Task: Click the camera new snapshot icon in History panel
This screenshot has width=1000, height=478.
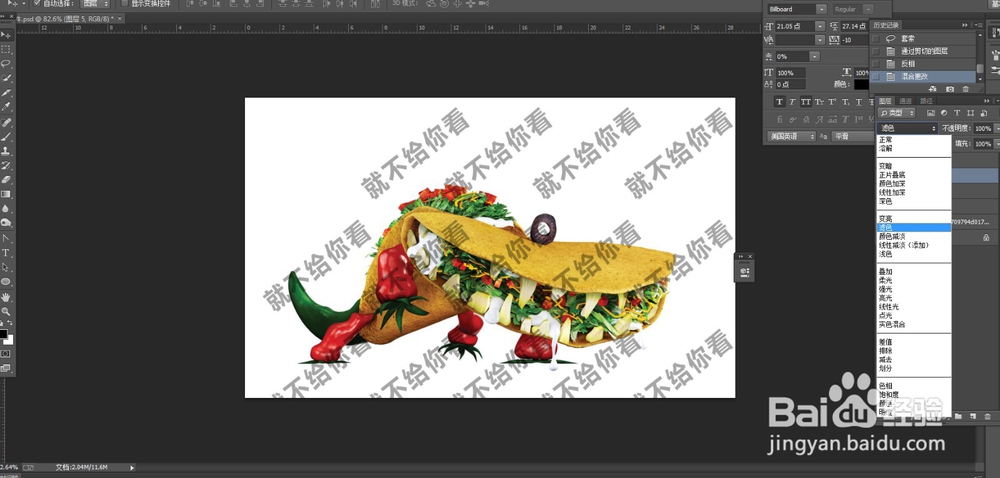Action: [x=950, y=89]
